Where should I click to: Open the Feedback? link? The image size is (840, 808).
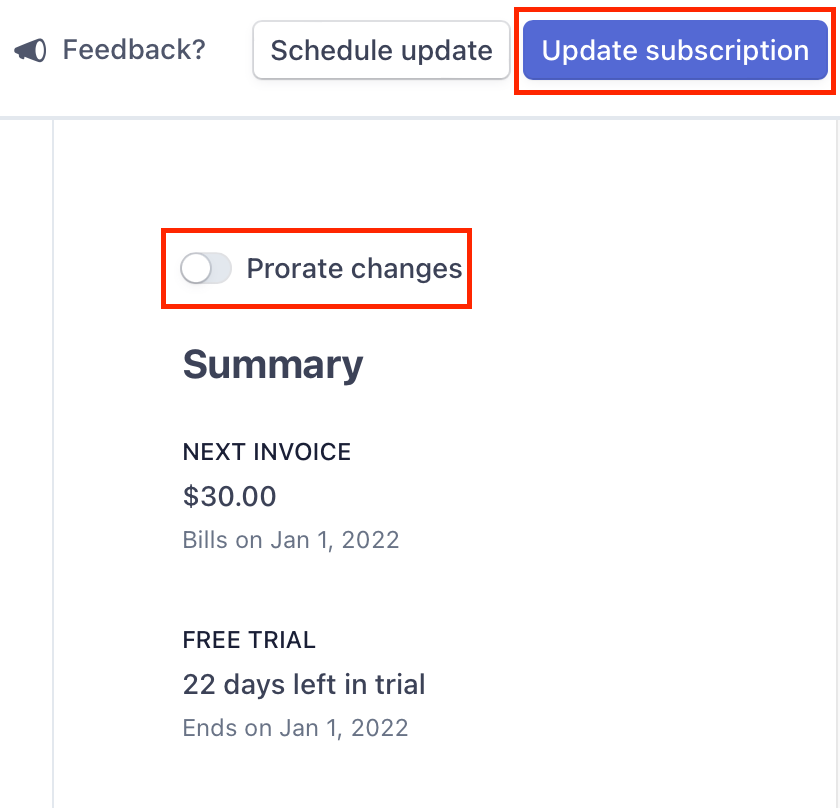(133, 50)
